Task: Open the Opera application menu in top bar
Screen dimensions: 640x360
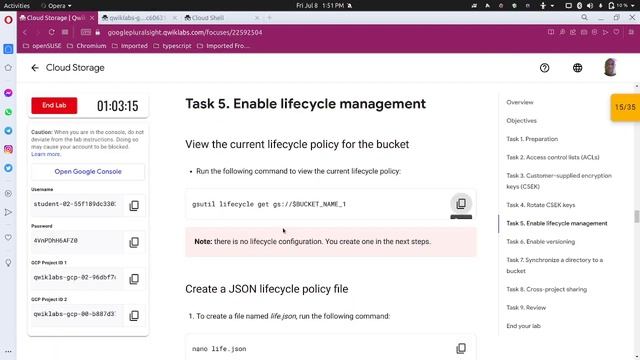Action: [56, 6]
